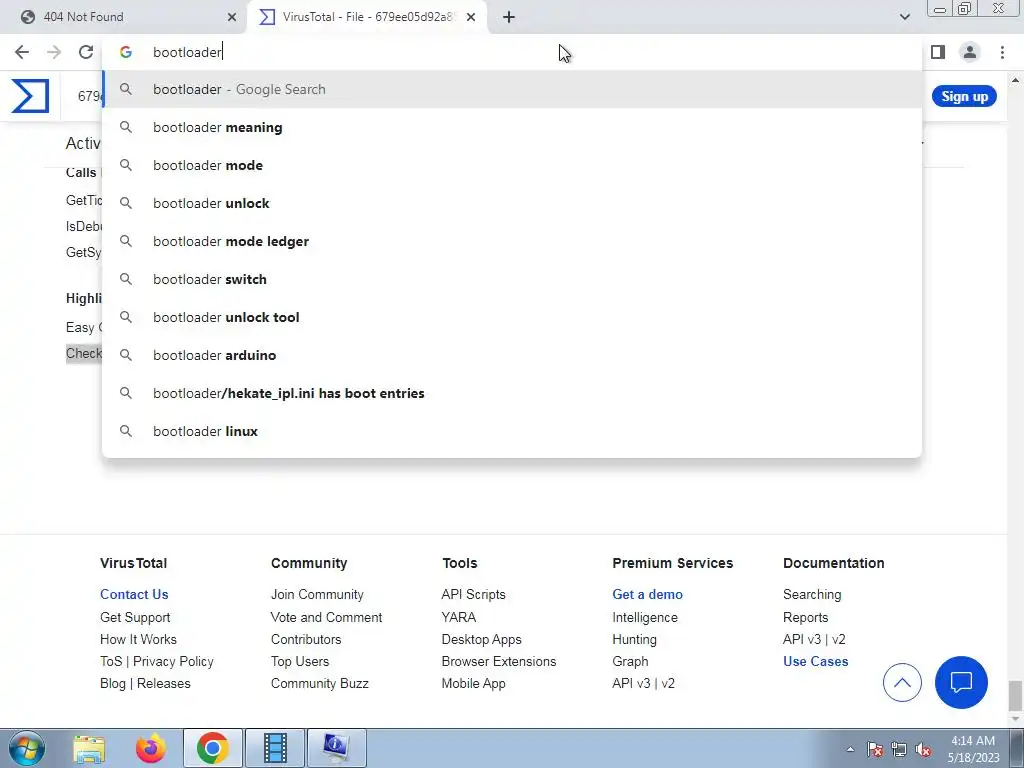
Task: Close the VirusTotal tab
Action: click(471, 17)
